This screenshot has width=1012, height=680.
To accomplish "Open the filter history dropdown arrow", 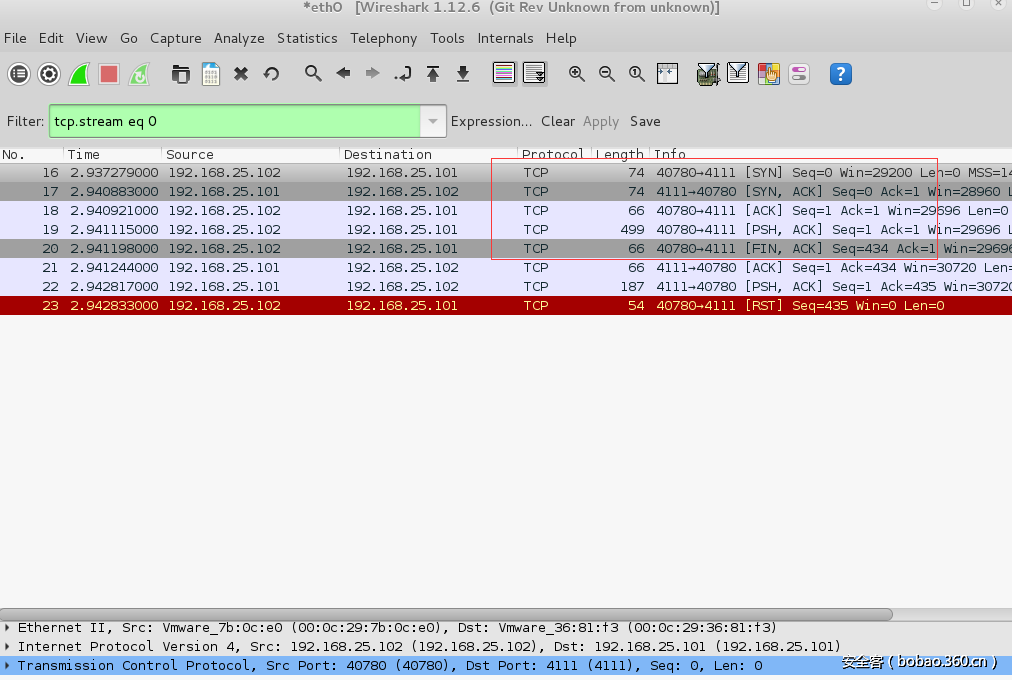I will tap(433, 122).
